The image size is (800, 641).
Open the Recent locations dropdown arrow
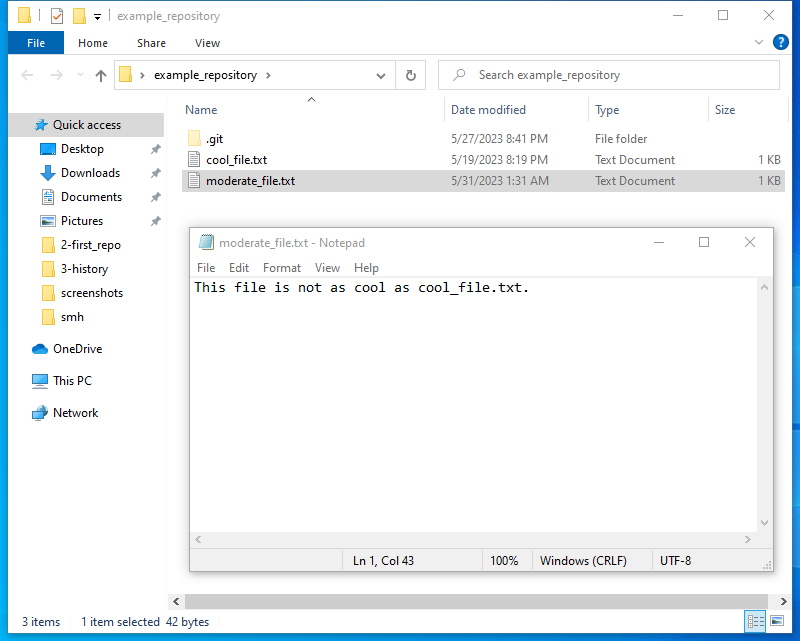coord(80,75)
